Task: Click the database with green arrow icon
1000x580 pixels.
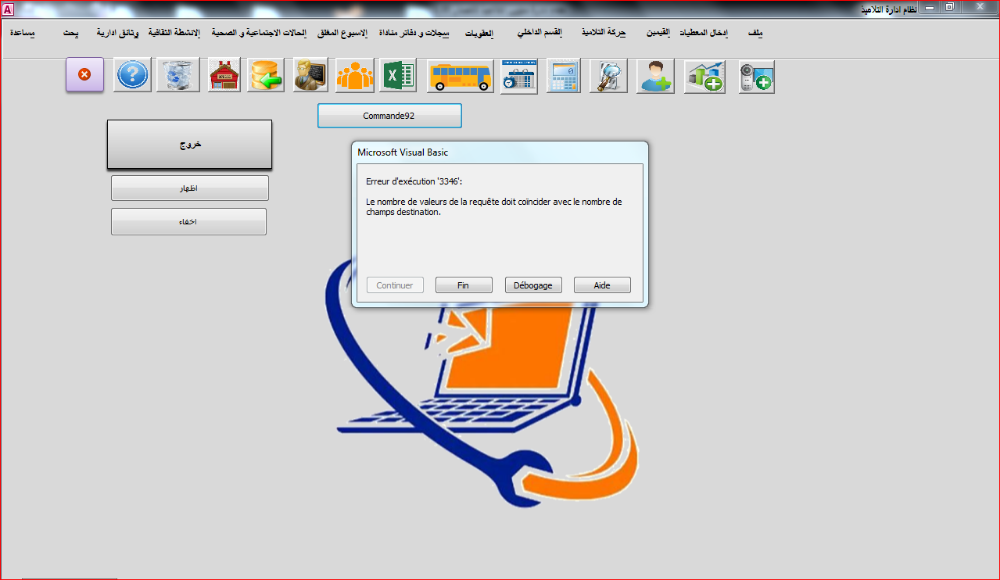Action: (268, 75)
